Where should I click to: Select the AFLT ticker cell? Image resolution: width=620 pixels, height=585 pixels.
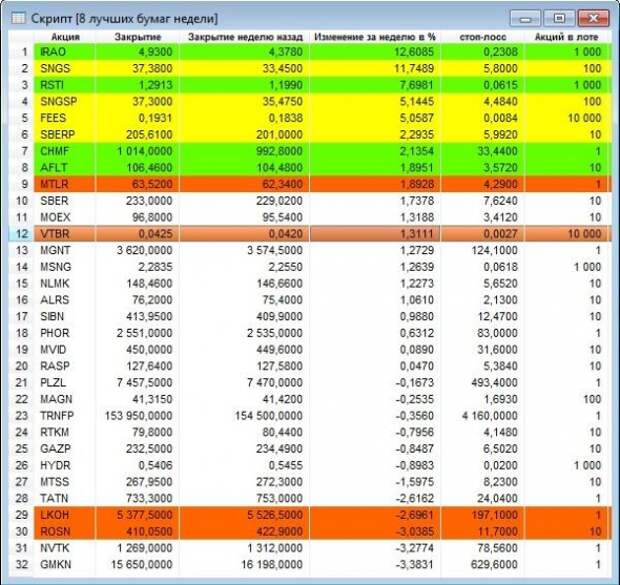click(x=65, y=168)
